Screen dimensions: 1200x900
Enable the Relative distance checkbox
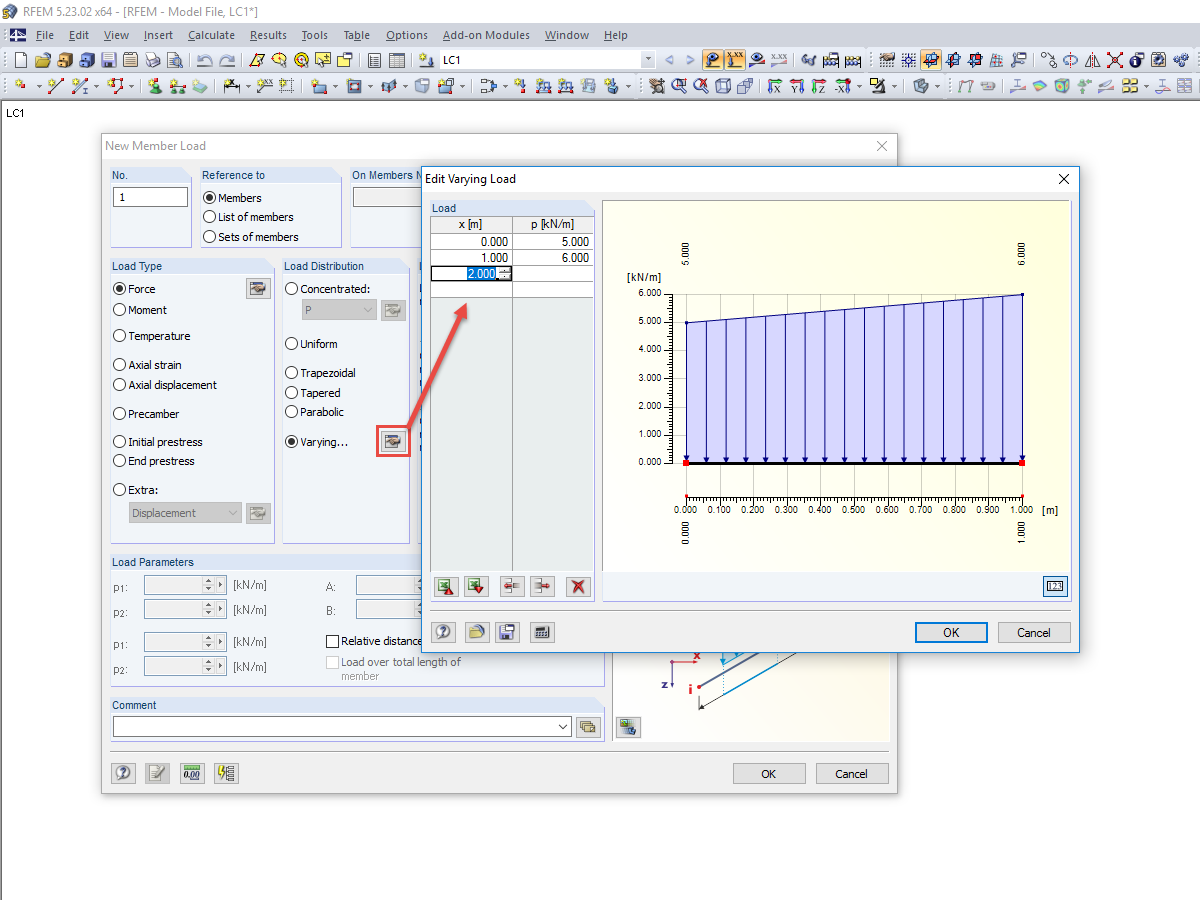pos(333,641)
